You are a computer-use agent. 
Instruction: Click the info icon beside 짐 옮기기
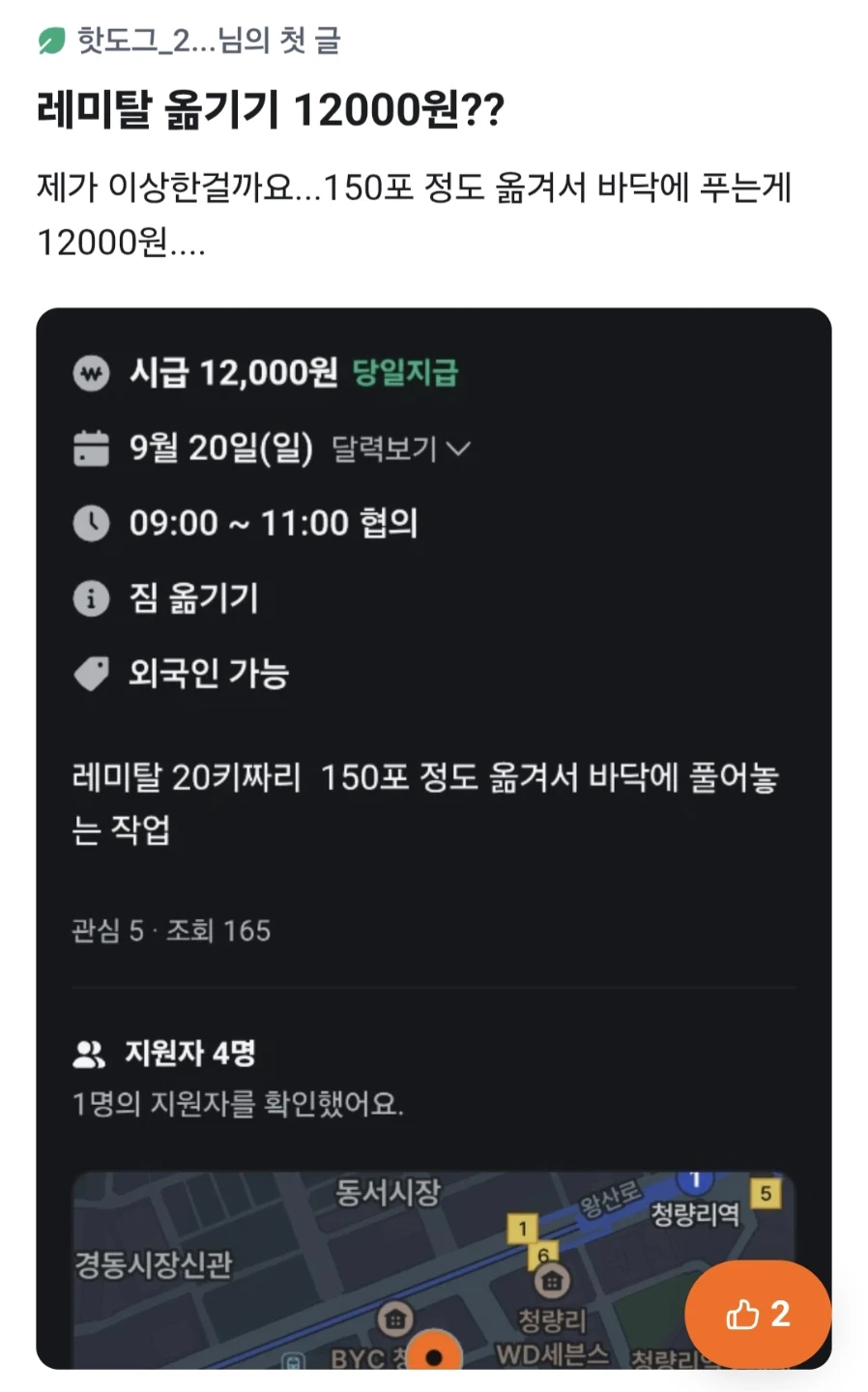pos(92,599)
